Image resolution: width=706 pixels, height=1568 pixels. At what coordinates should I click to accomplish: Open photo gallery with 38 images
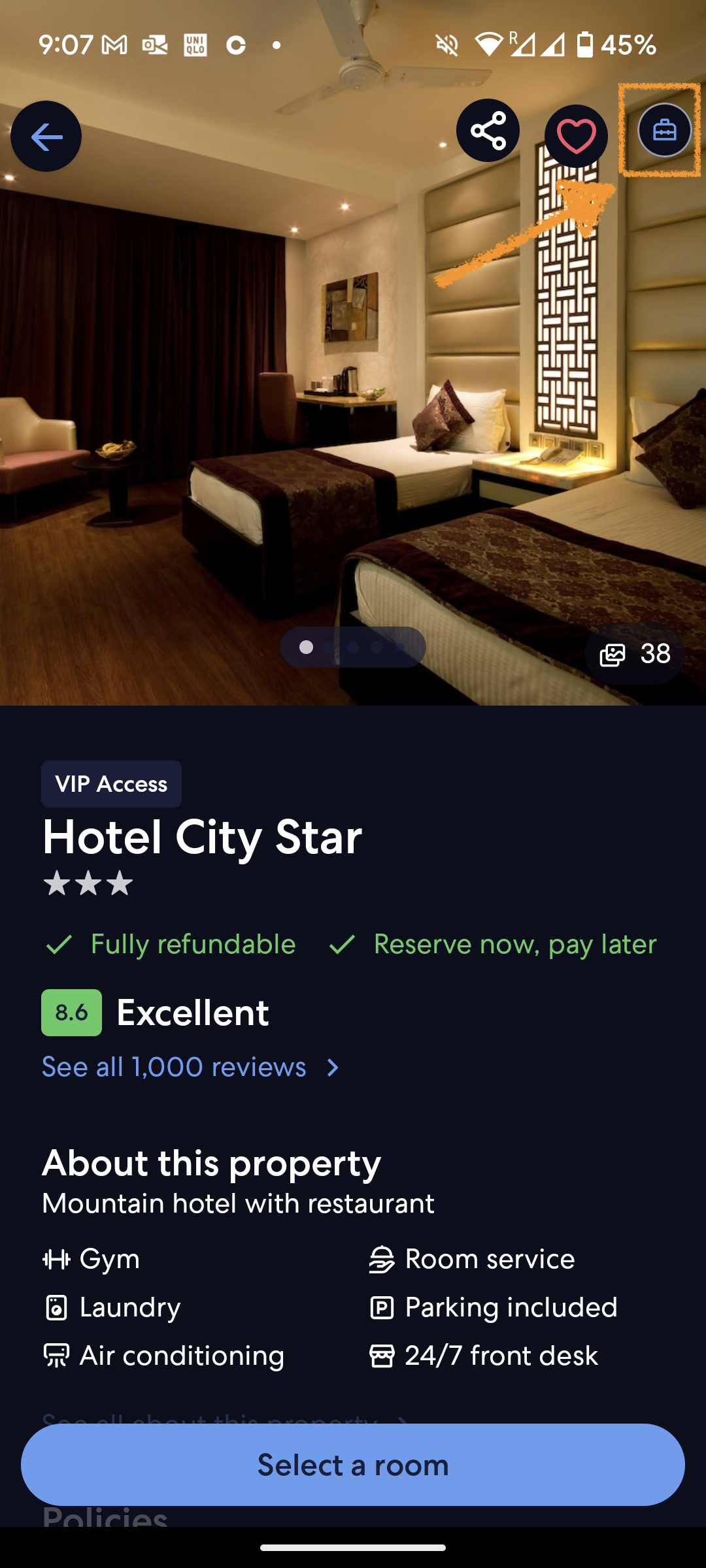[635, 654]
